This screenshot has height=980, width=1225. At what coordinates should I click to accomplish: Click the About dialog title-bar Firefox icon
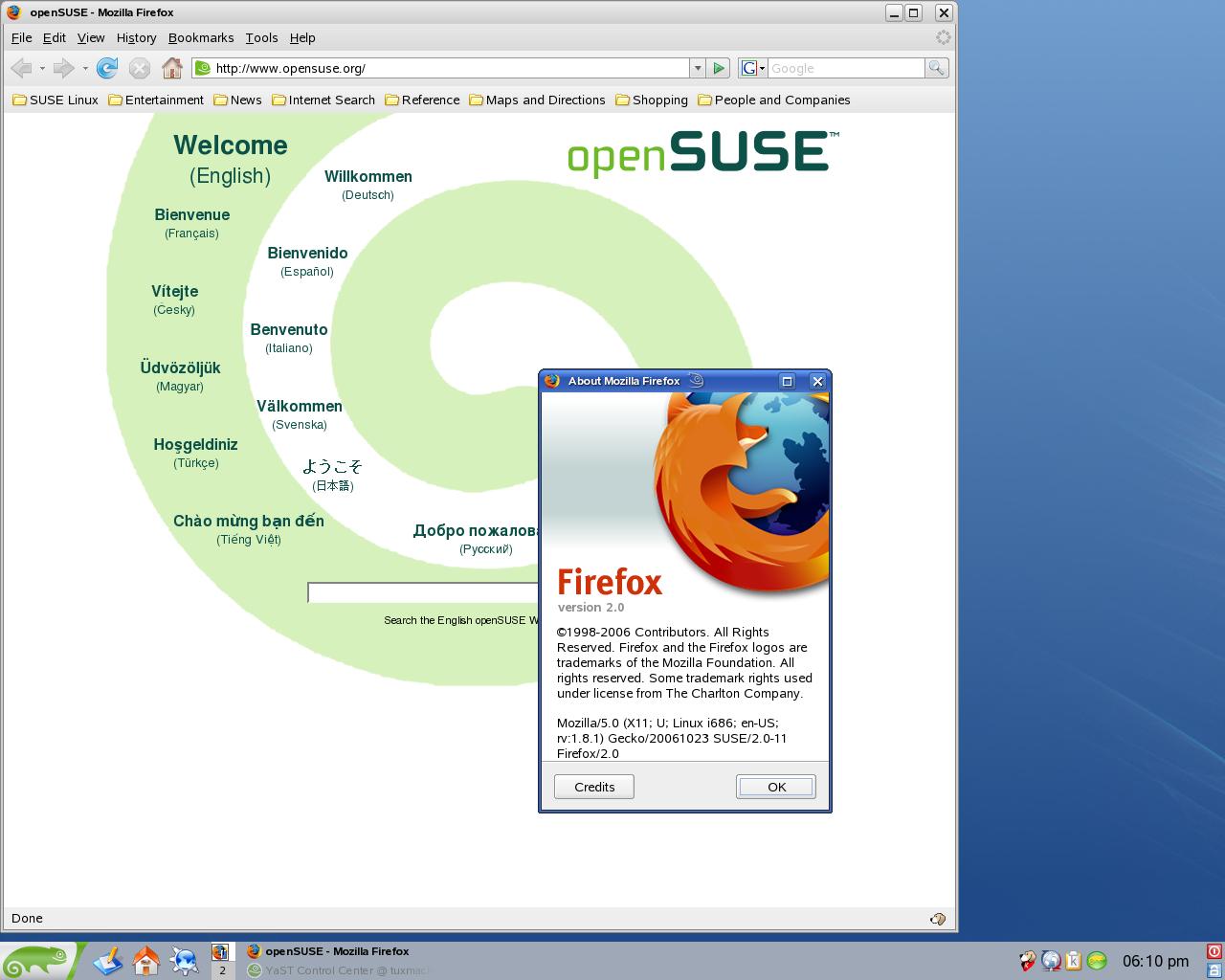552,381
